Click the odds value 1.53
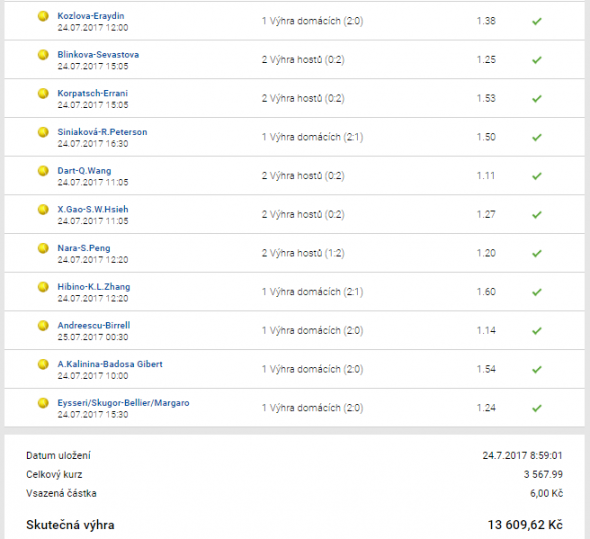 (x=486, y=98)
